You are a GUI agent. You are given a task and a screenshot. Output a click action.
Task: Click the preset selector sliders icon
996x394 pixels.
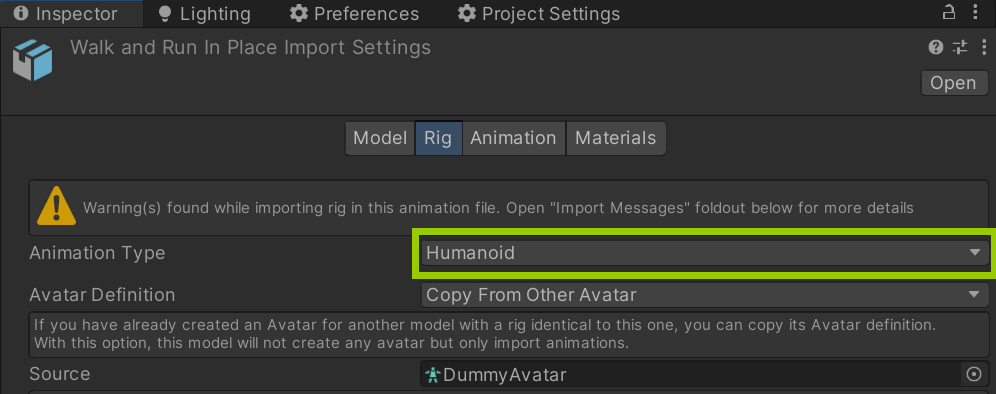(960, 47)
